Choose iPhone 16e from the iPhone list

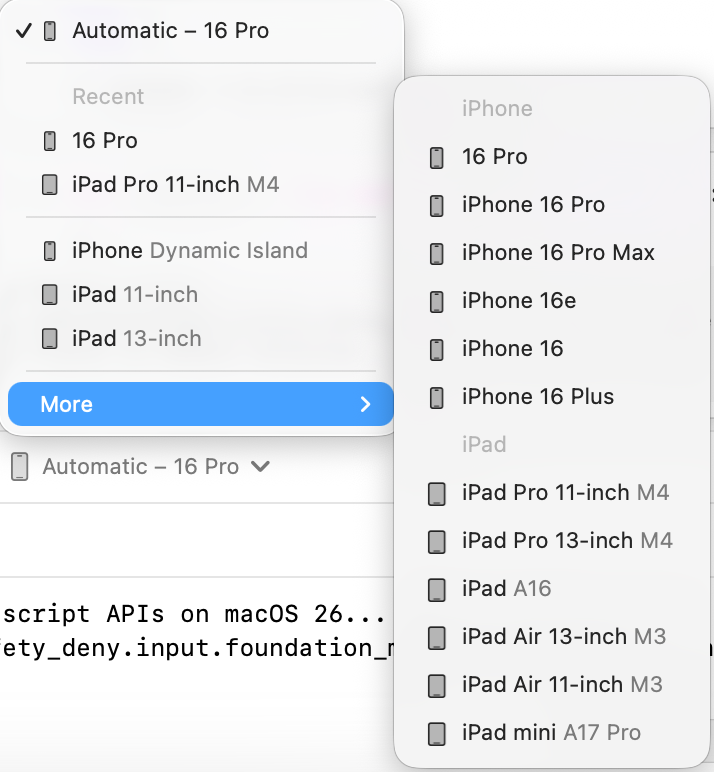click(x=518, y=301)
